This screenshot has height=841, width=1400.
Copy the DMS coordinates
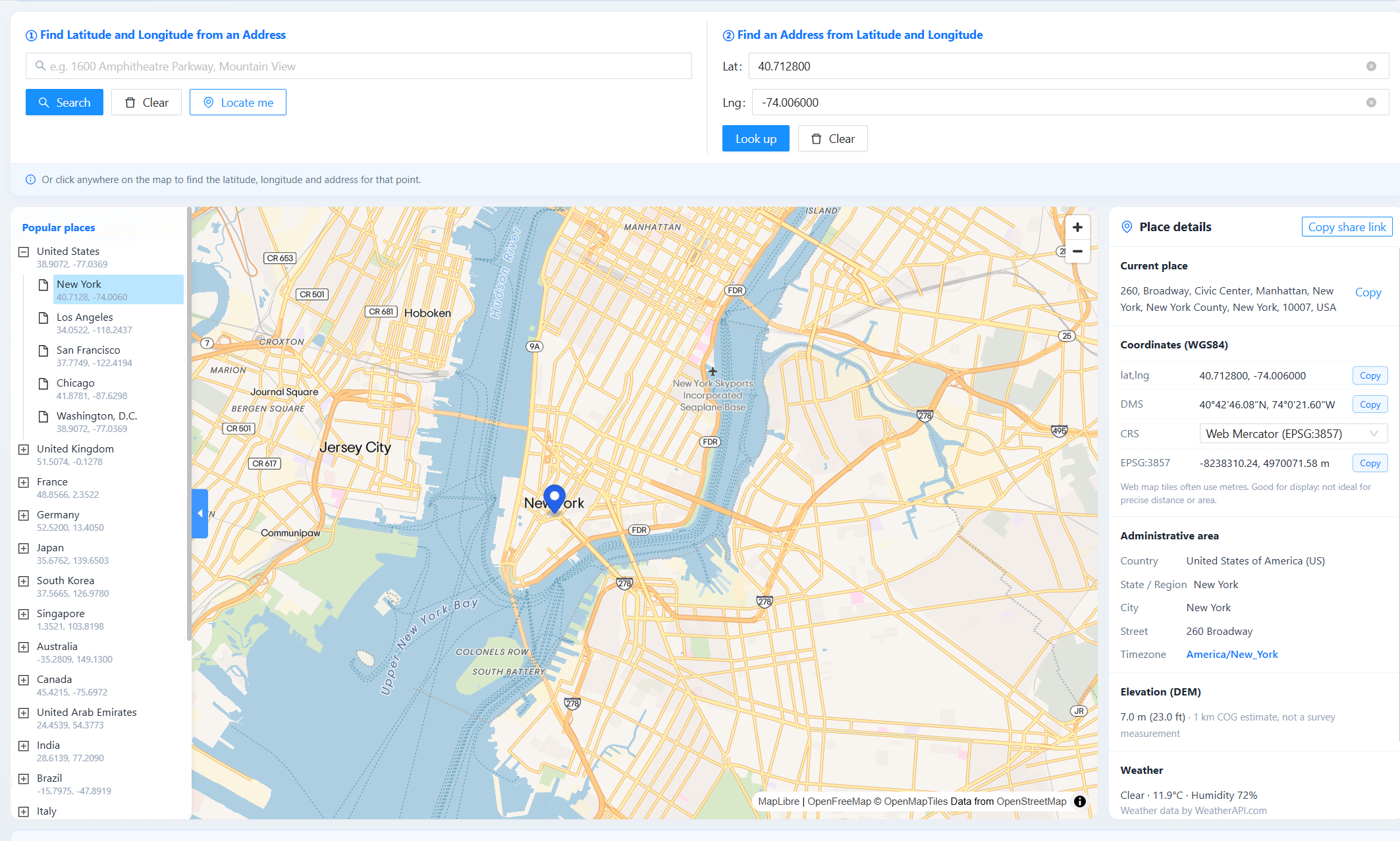tap(1370, 404)
